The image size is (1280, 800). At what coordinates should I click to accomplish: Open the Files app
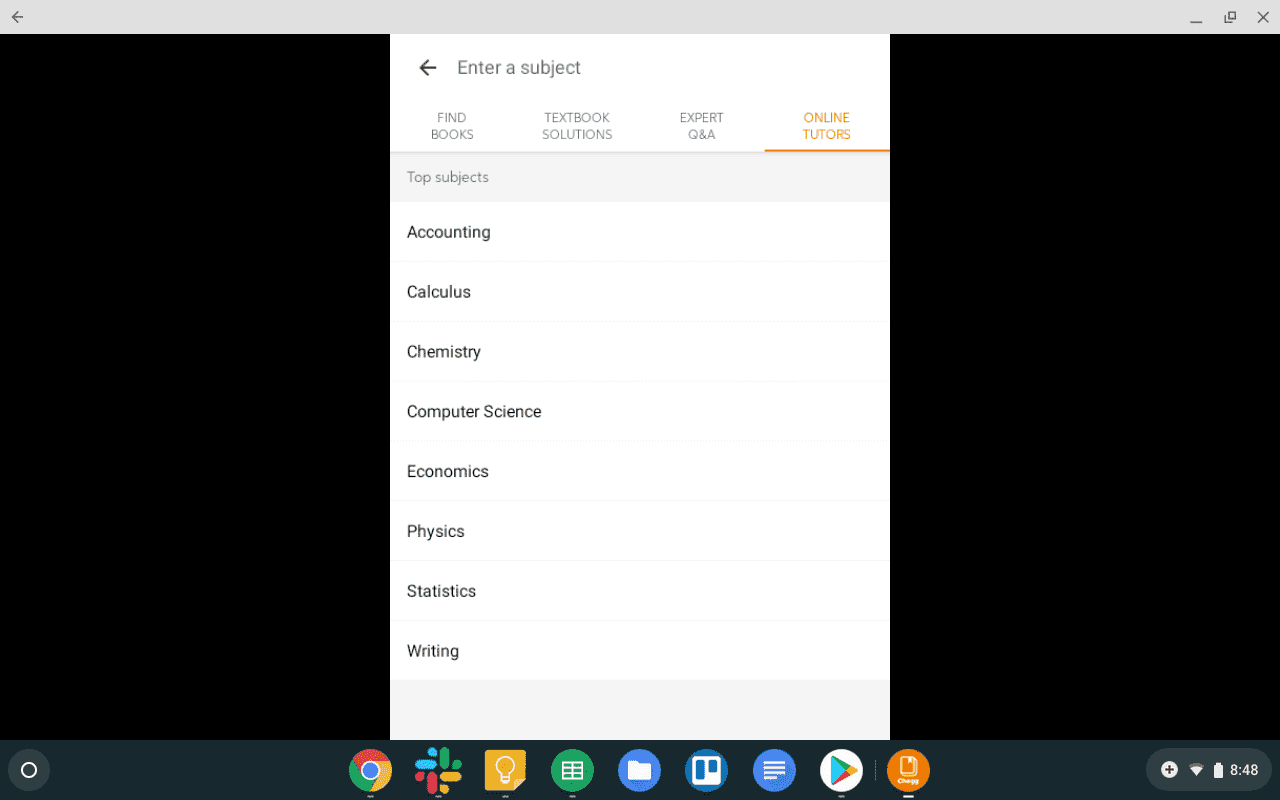639,770
